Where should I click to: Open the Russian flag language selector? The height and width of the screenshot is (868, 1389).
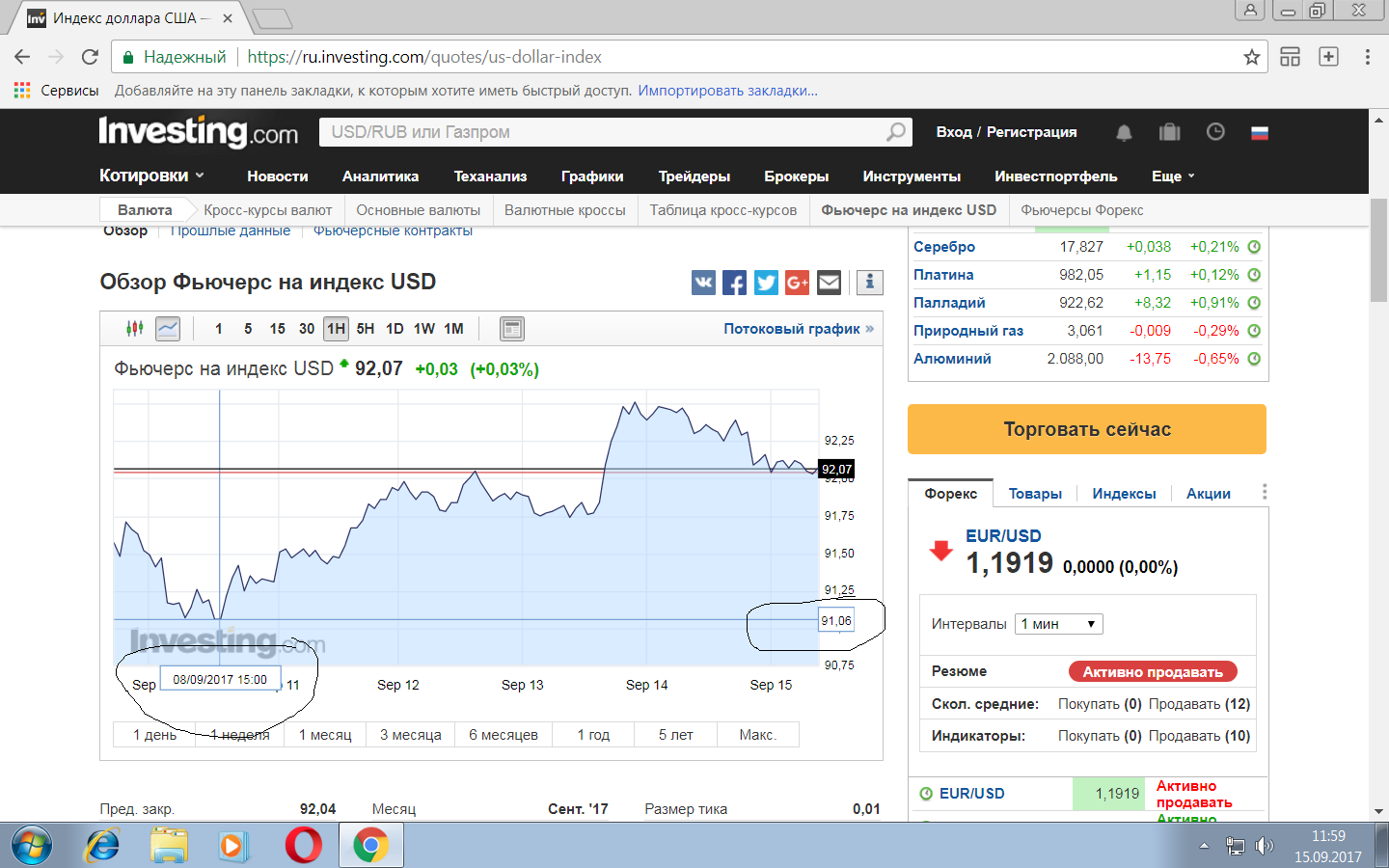1259,132
